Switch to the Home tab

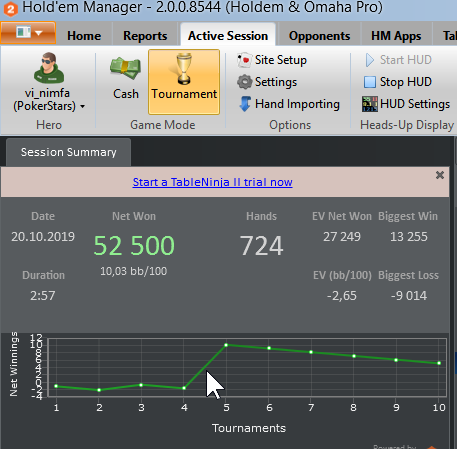coord(84,36)
